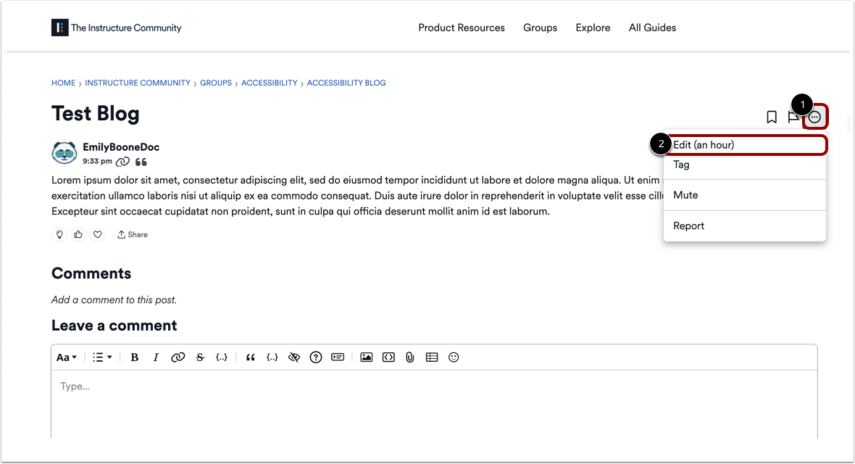The image size is (855, 464).
Task: Open Product Resources in top navigation
Action: 461,28
